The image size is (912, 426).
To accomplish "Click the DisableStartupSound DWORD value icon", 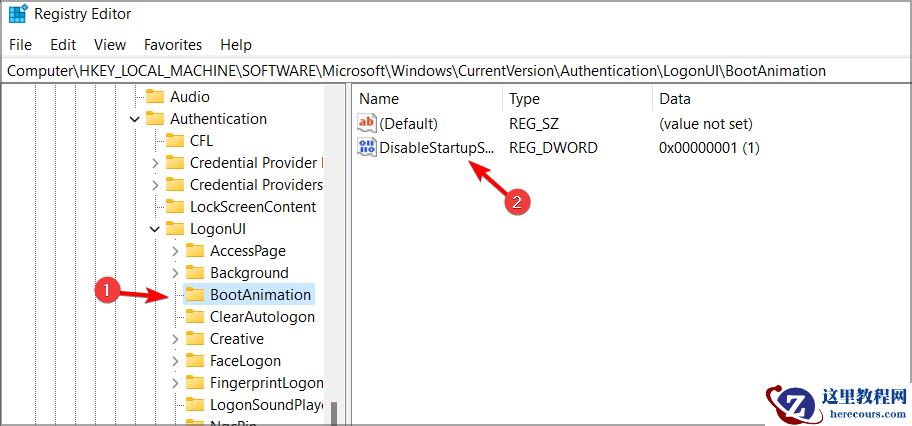I will [367, 147].
